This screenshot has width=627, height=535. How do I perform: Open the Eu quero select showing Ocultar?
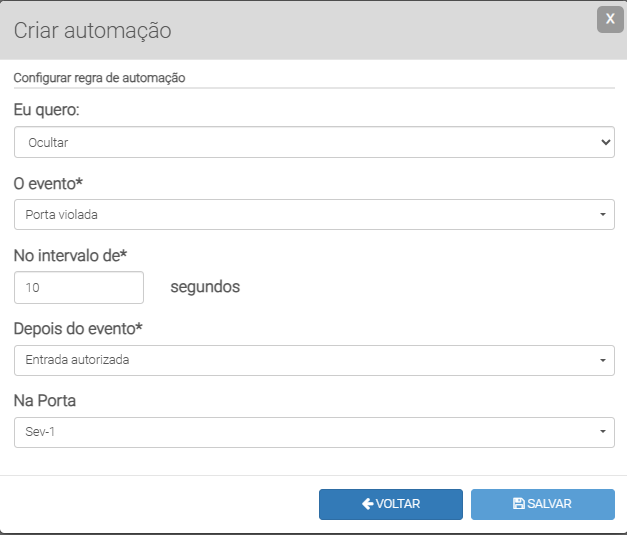click(300, 142)
